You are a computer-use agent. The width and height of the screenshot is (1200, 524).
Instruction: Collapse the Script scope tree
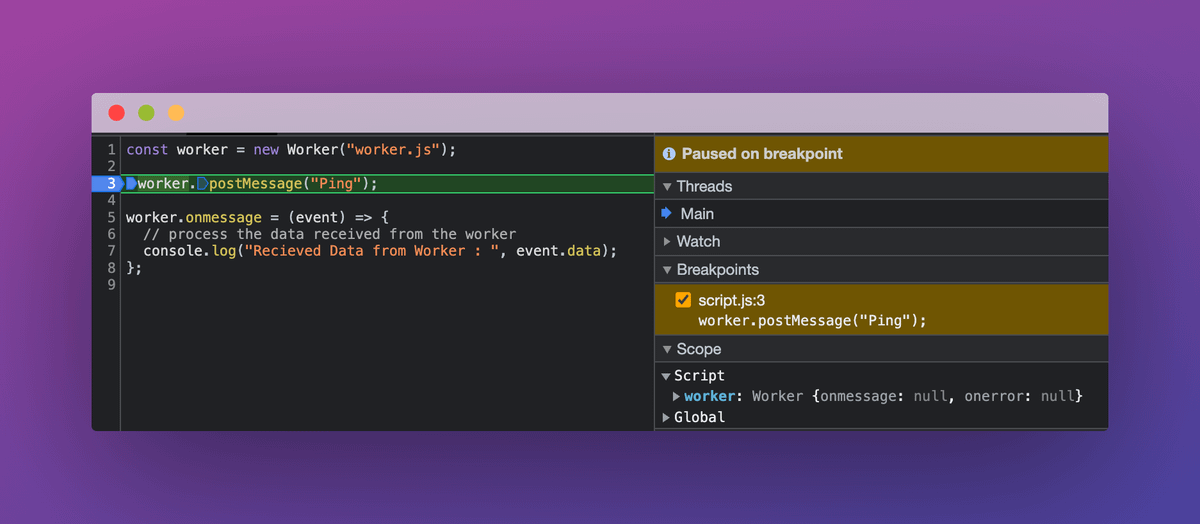click(666, 376)
